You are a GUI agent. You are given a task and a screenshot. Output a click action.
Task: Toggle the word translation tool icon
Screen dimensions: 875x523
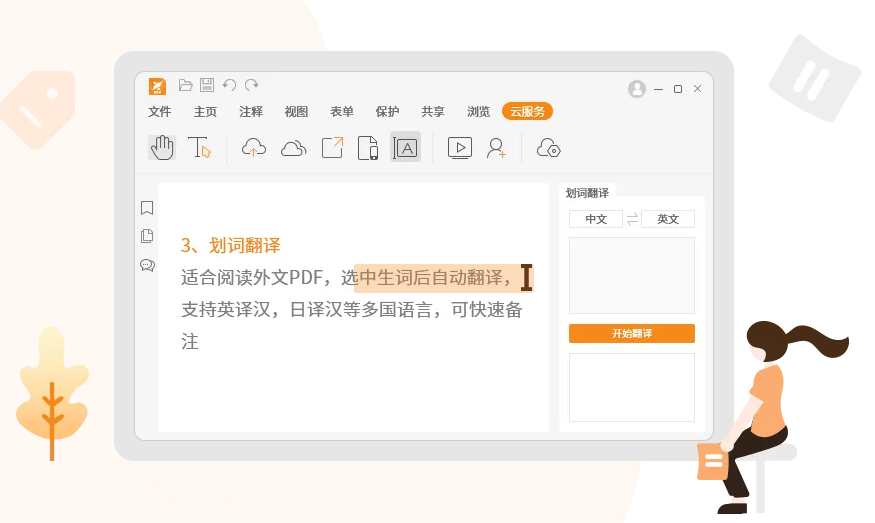click(405, 148)
